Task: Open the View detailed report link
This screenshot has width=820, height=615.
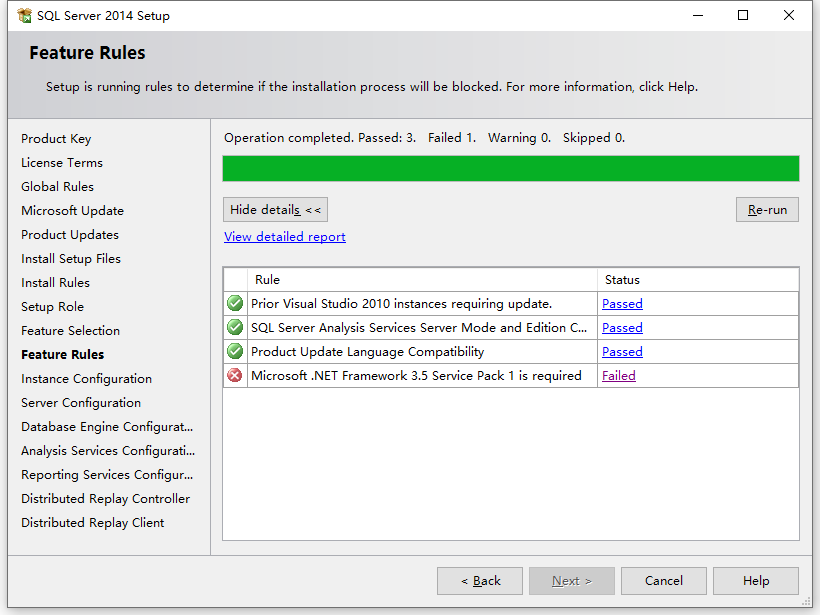Action: coord(284,236)
